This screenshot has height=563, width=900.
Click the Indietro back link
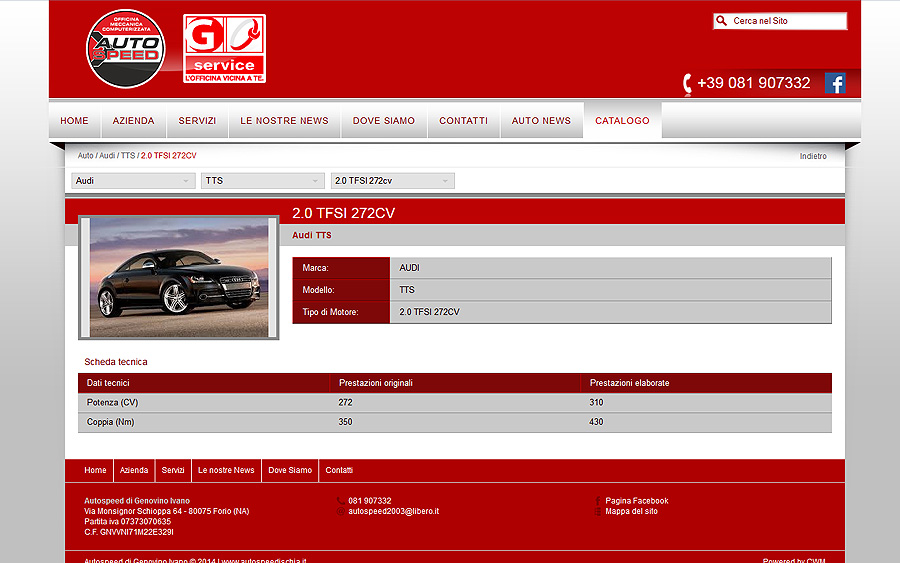(x=813, y=156)
